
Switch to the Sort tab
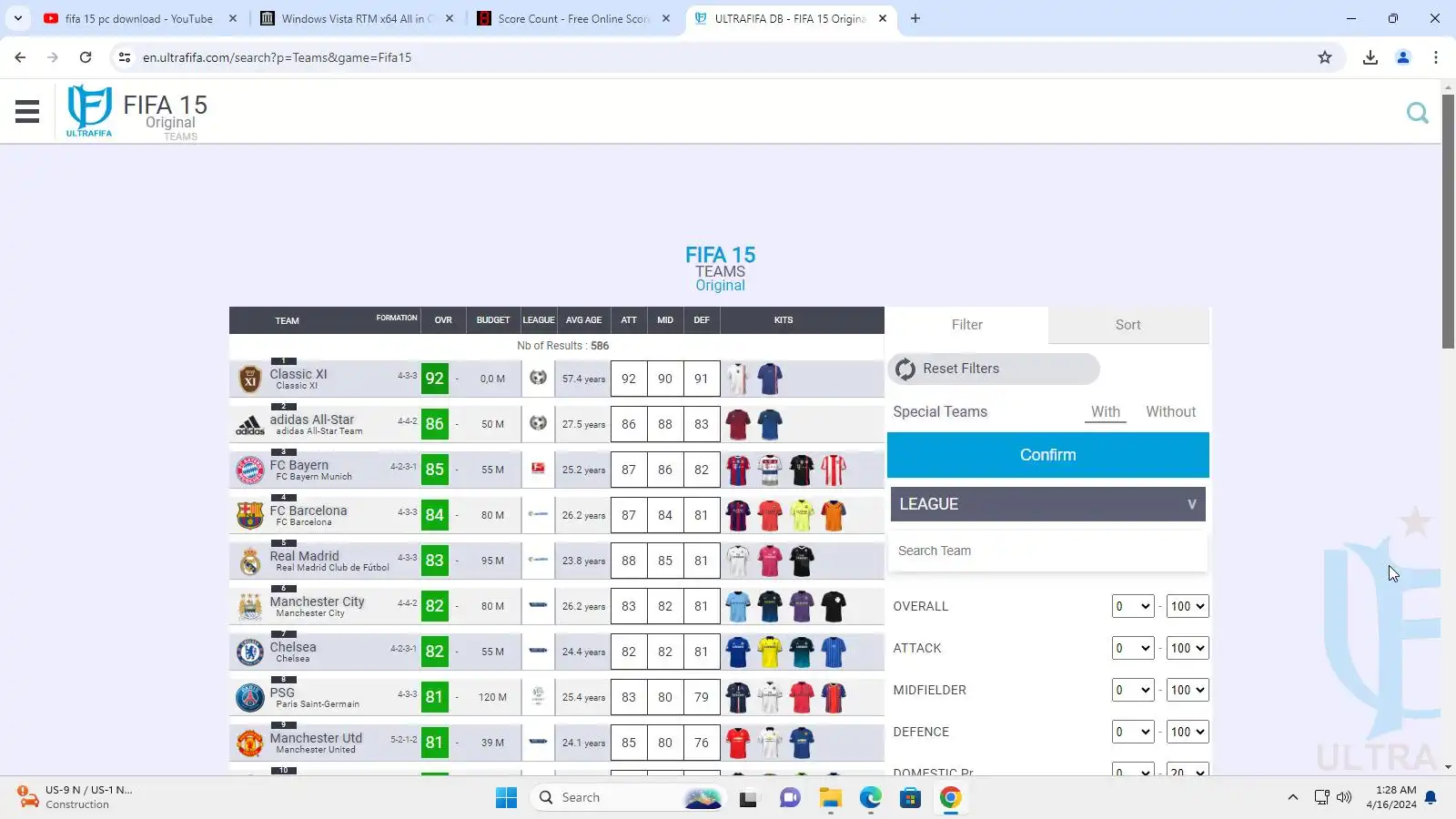pyautogui.click(x=1128, y=325)
